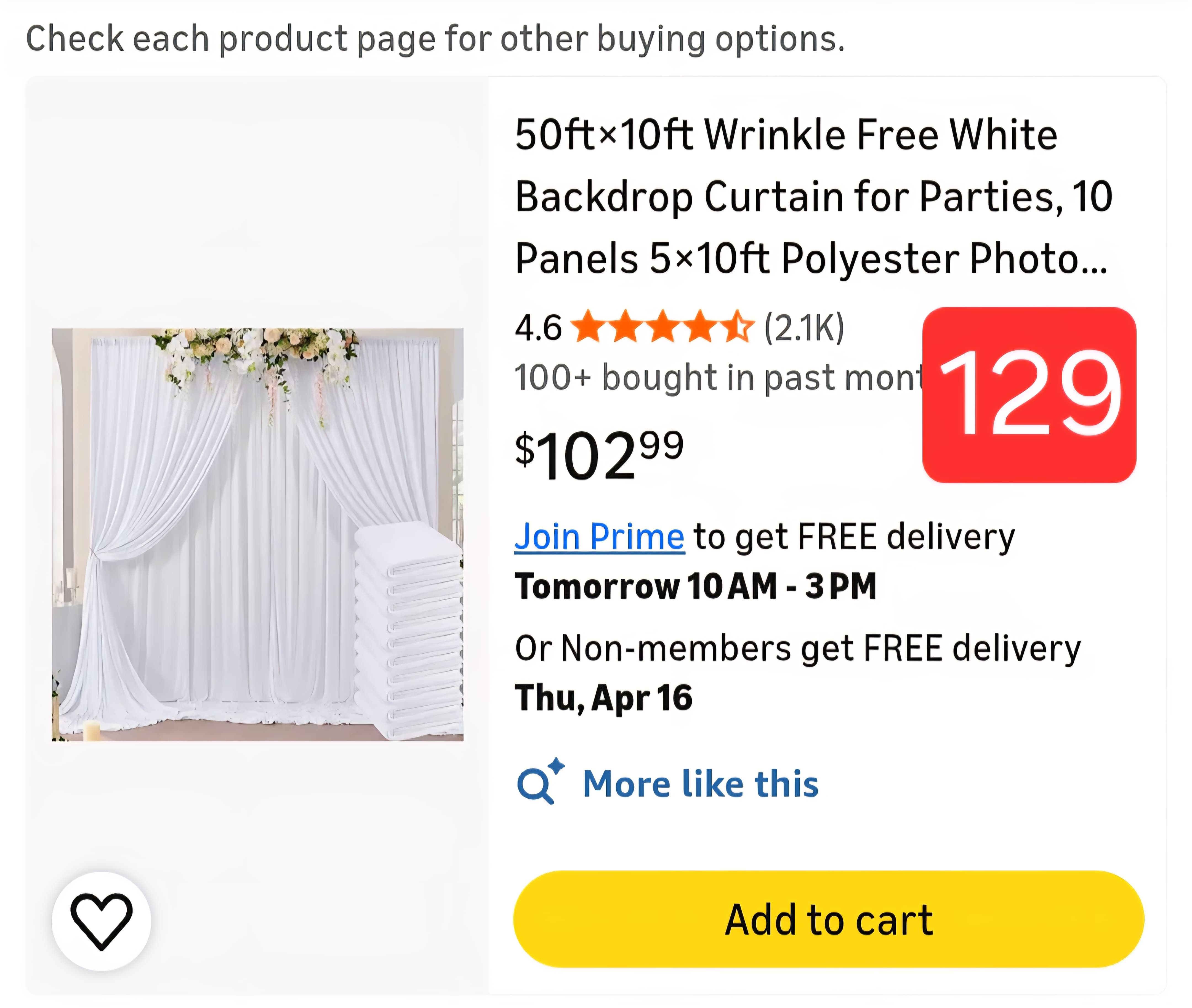Click the Thu, Apr 16 delivery date
Viewport: 1192px width, 1008px height.
tap(603, 698)
